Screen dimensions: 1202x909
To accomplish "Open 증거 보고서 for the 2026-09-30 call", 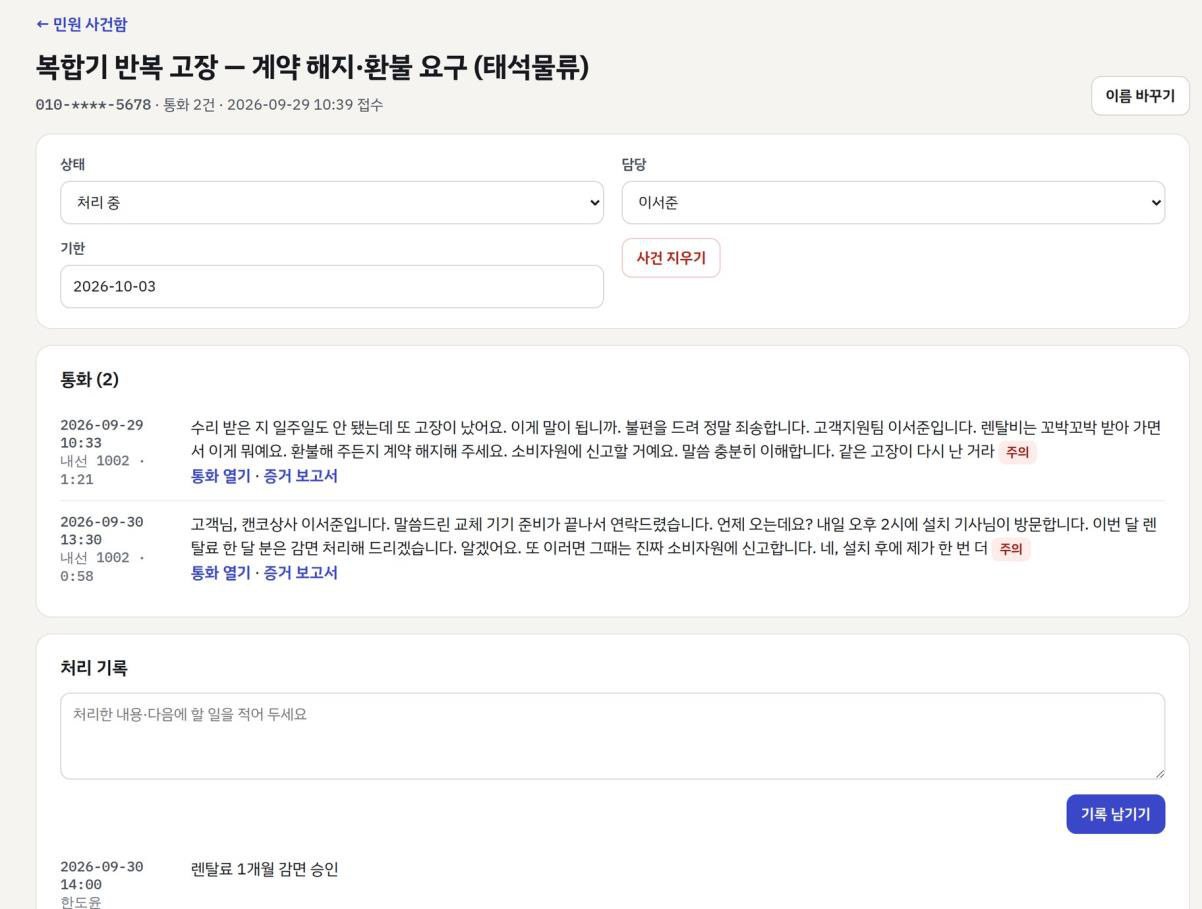I will click(300, 573).
